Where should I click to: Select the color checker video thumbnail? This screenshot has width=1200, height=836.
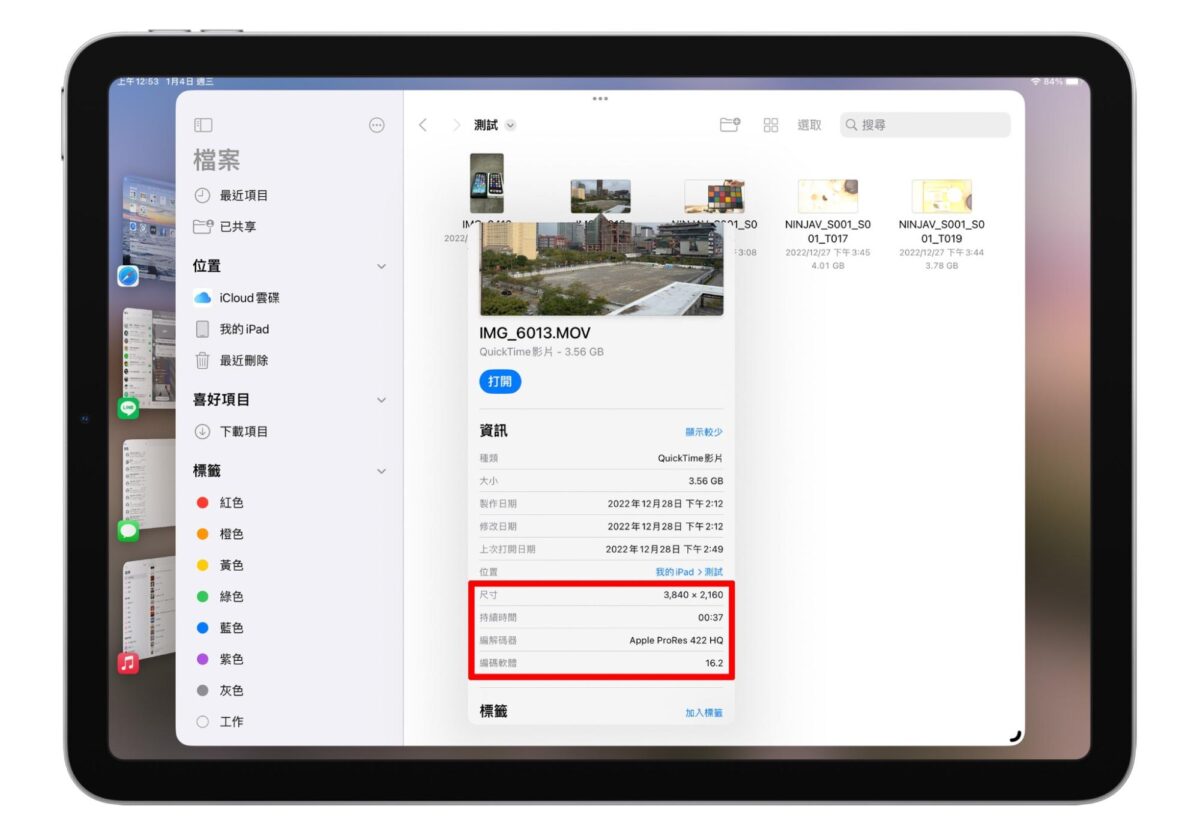coord(714,196)
